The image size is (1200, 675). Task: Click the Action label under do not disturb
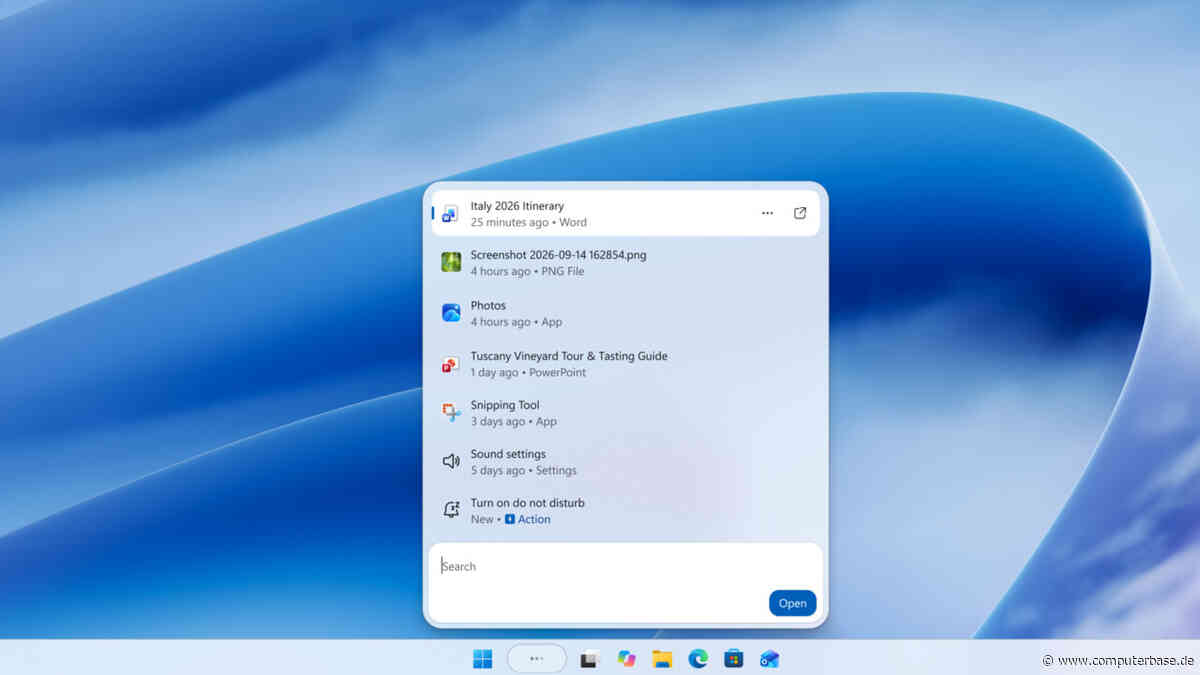pos(534,519)
